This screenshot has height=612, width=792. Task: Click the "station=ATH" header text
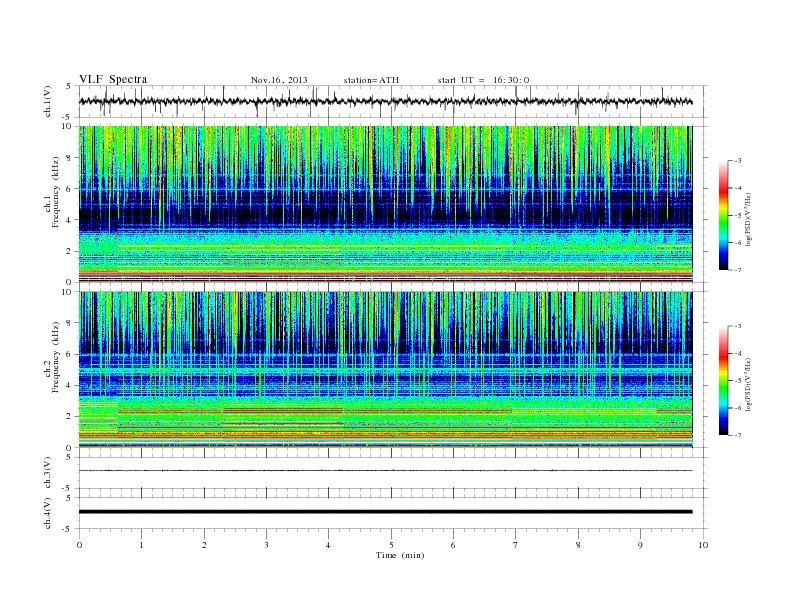click(x=371, y=80)
